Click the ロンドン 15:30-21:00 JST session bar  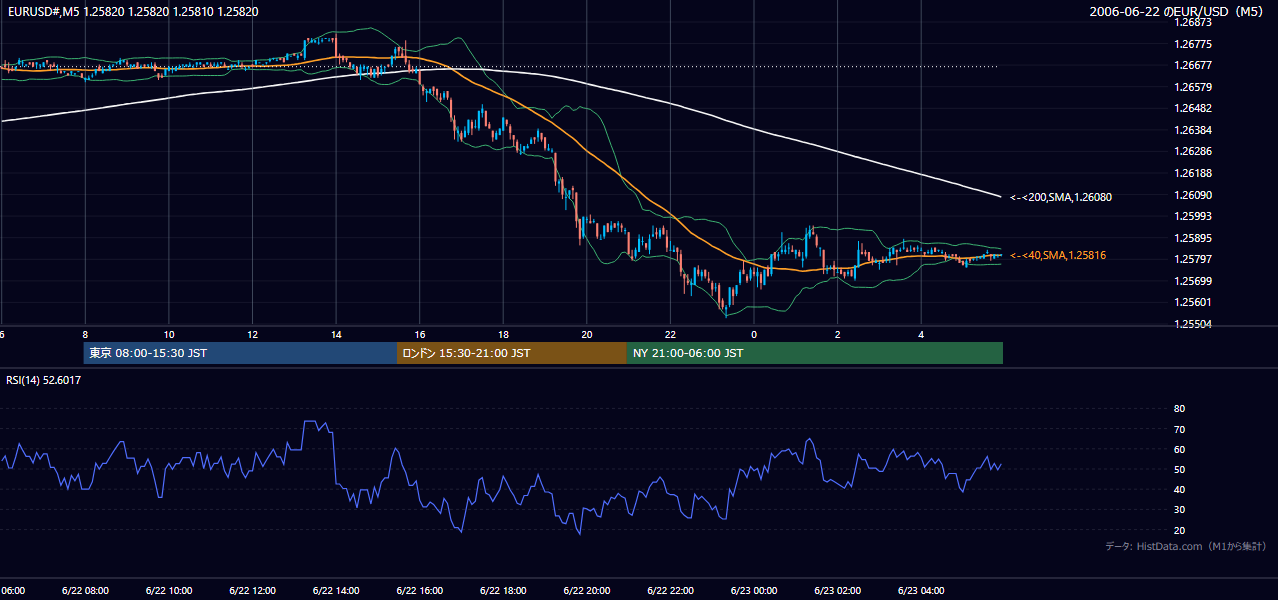(512, 353)
